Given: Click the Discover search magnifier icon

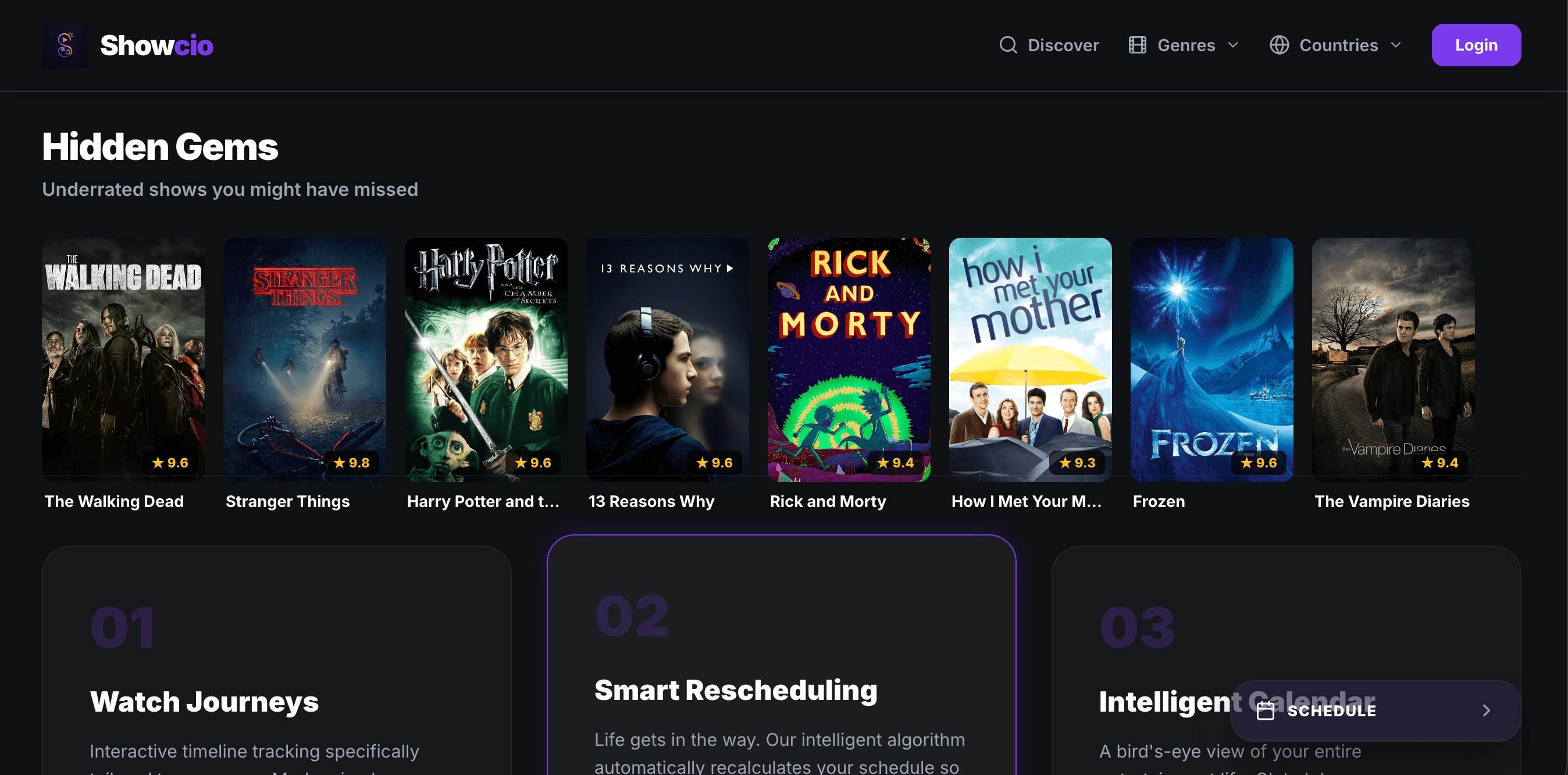Looking at the screenshot, I should (x=1008, y=45).
